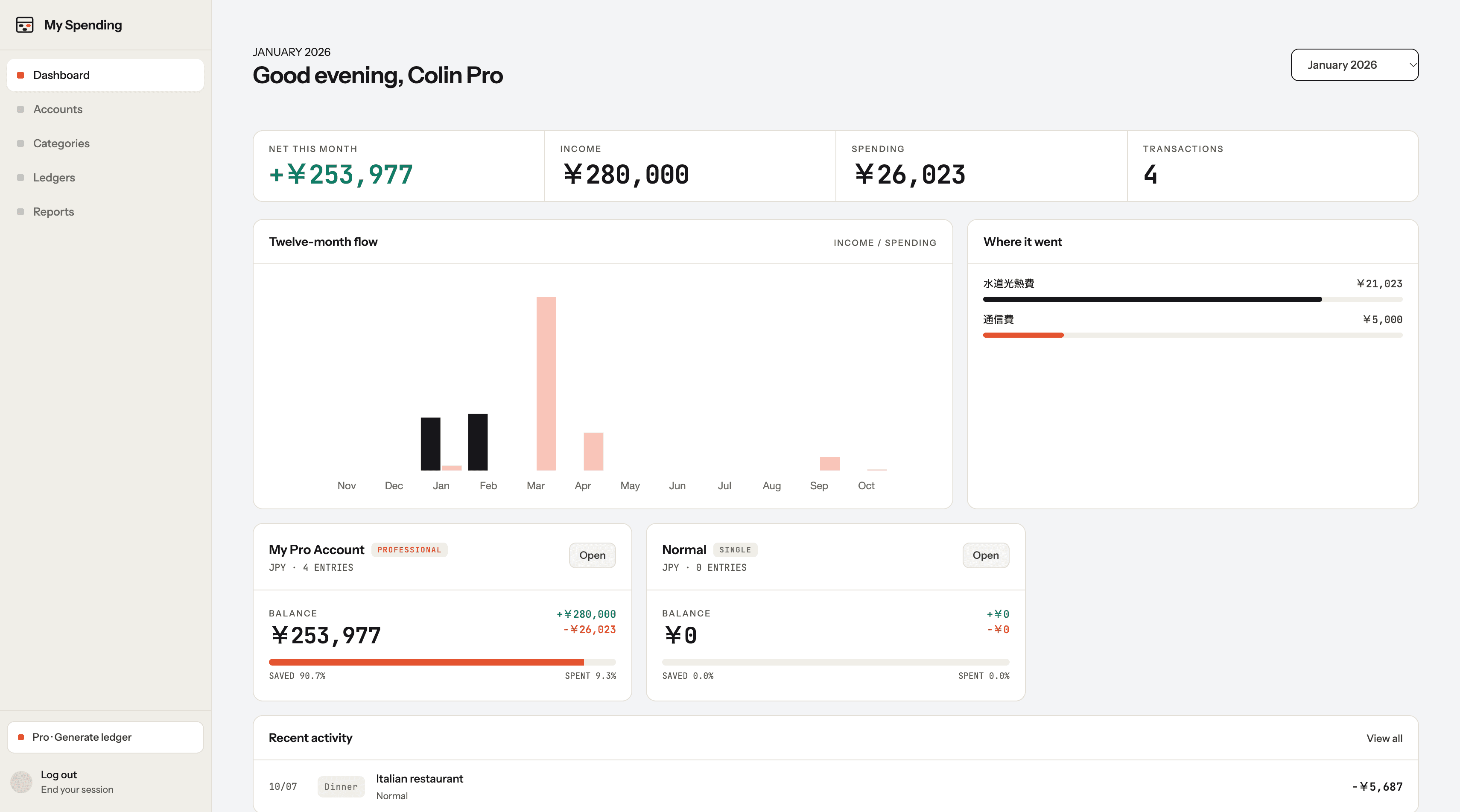Click the February income bar in chart
Viewport: 1460px width, 812px height.
click(477, 442)
